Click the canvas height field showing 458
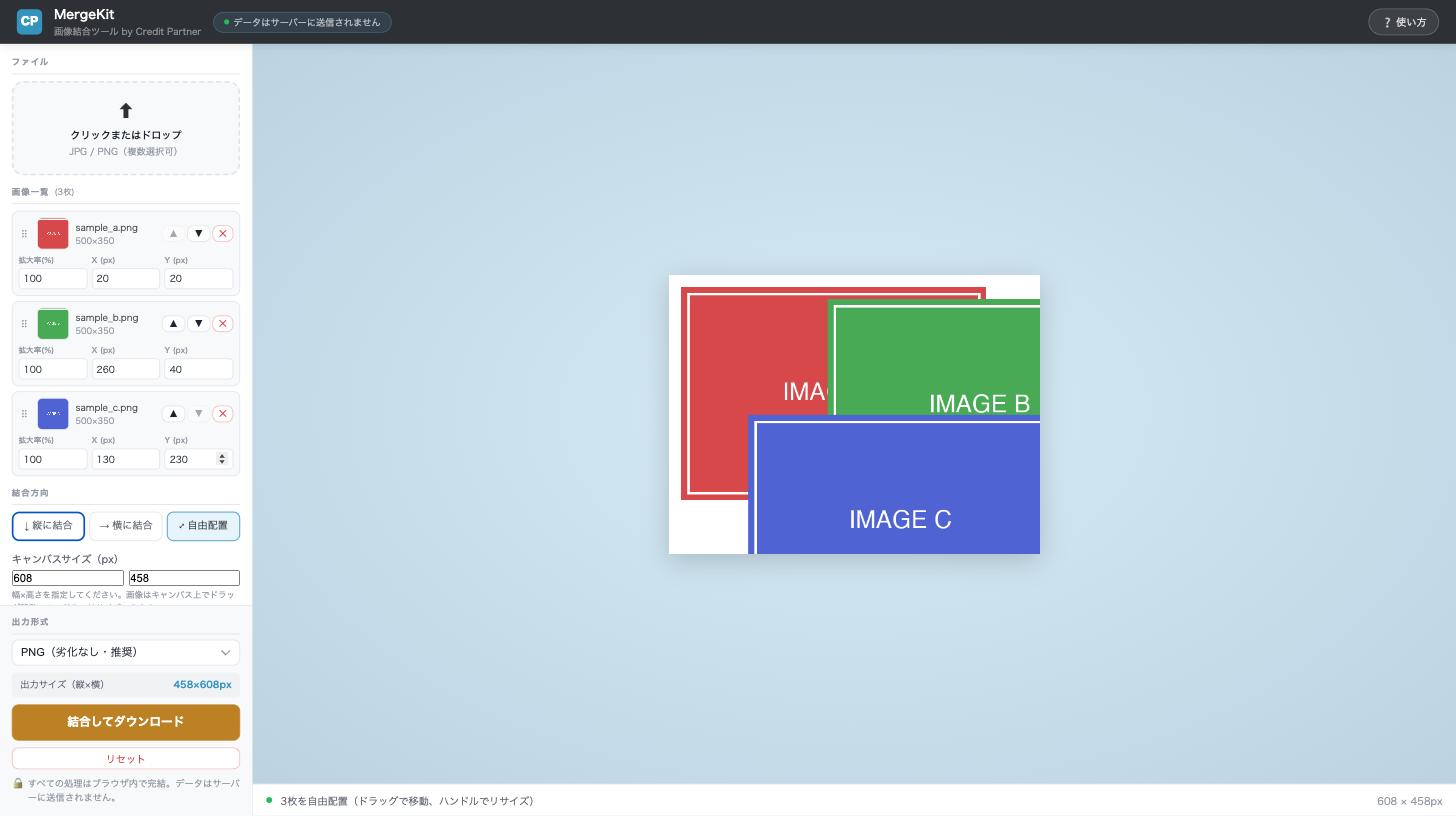Screen dimensions: 1456x816 pyautogui.click(x=184, y=578)
